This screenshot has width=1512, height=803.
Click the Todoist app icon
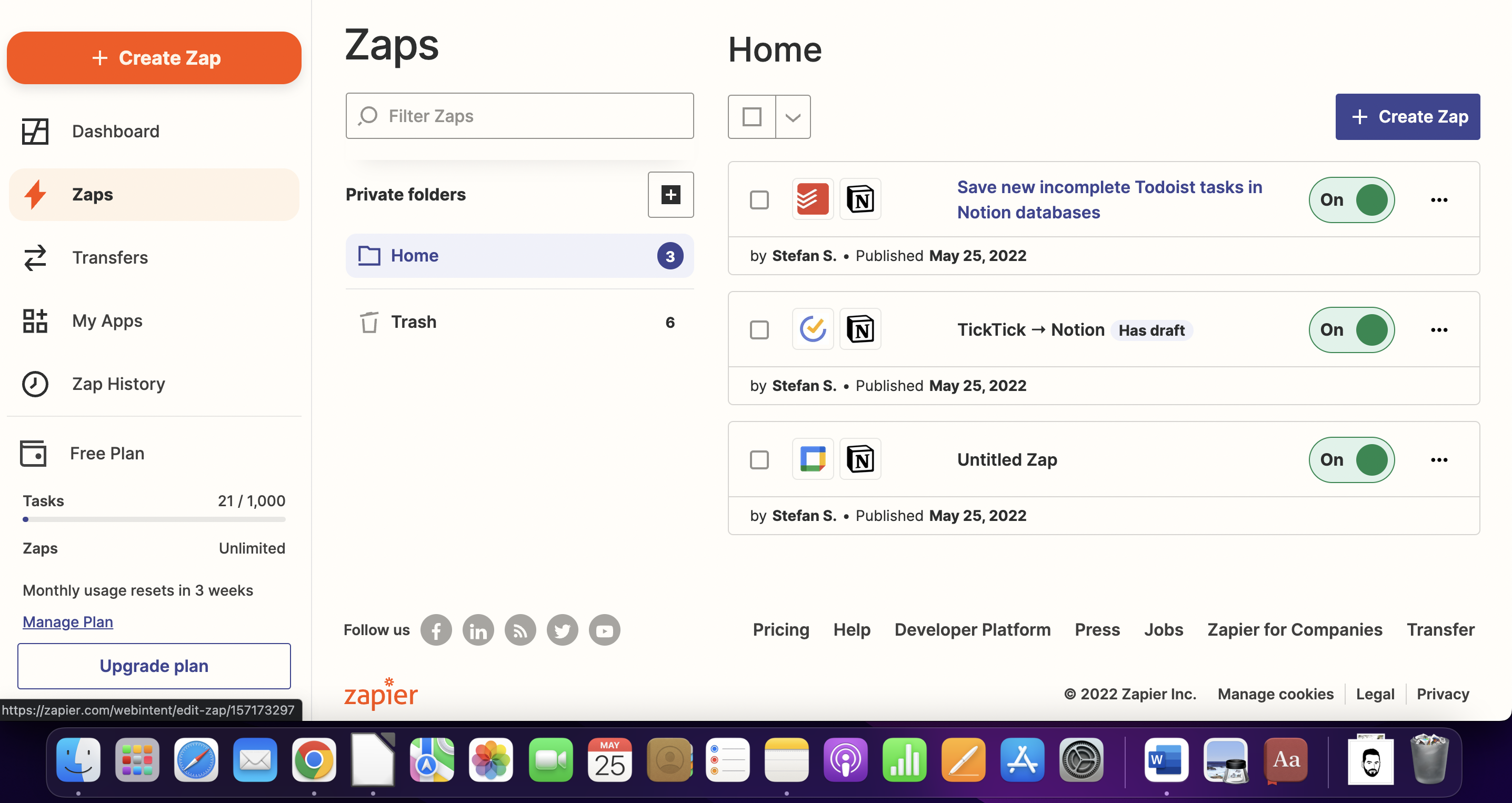pos(813,199)
